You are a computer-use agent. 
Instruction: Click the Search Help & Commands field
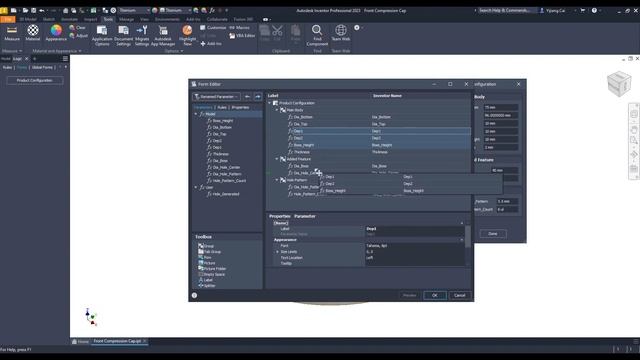coord(505,10)
